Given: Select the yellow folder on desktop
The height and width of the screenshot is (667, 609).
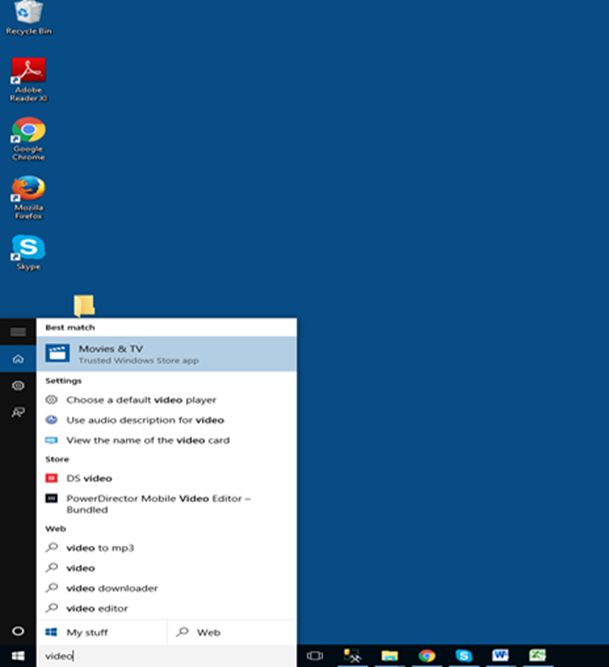Looking at the screenshot, I should click(x=84, y=306).
